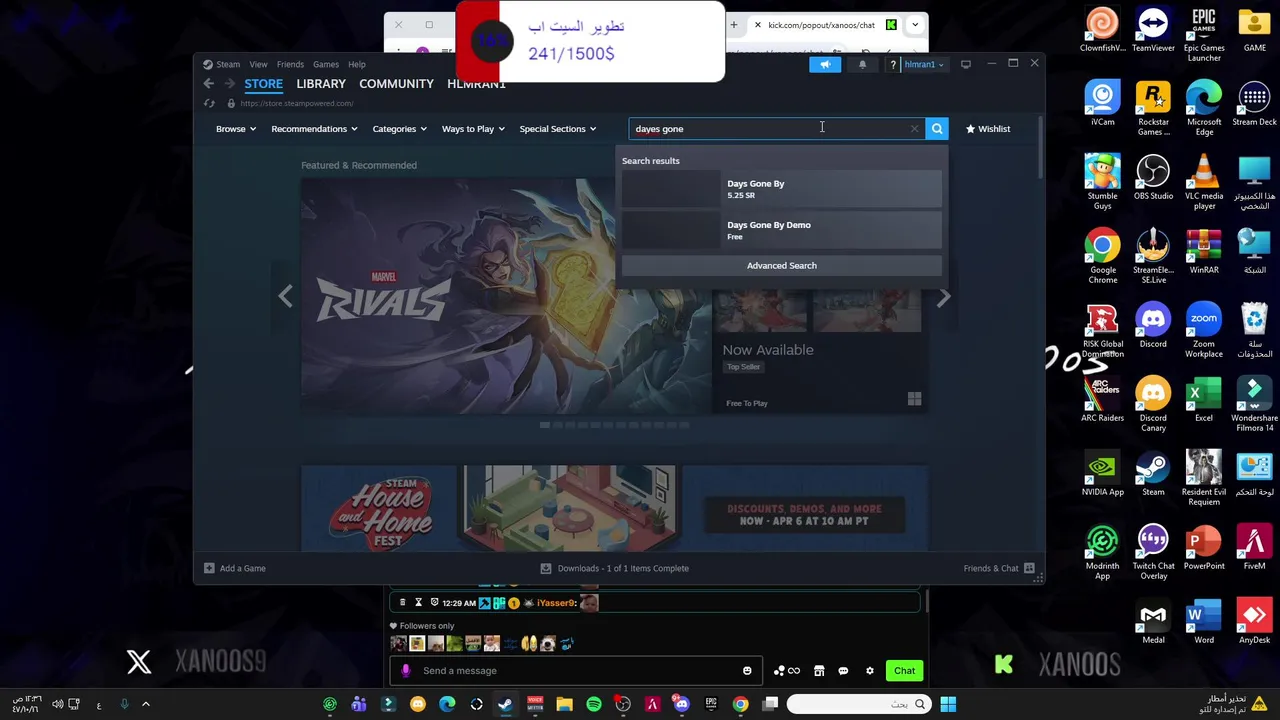Click the Wishlist star button
The image size is (1280, 720).
point(988,129)
